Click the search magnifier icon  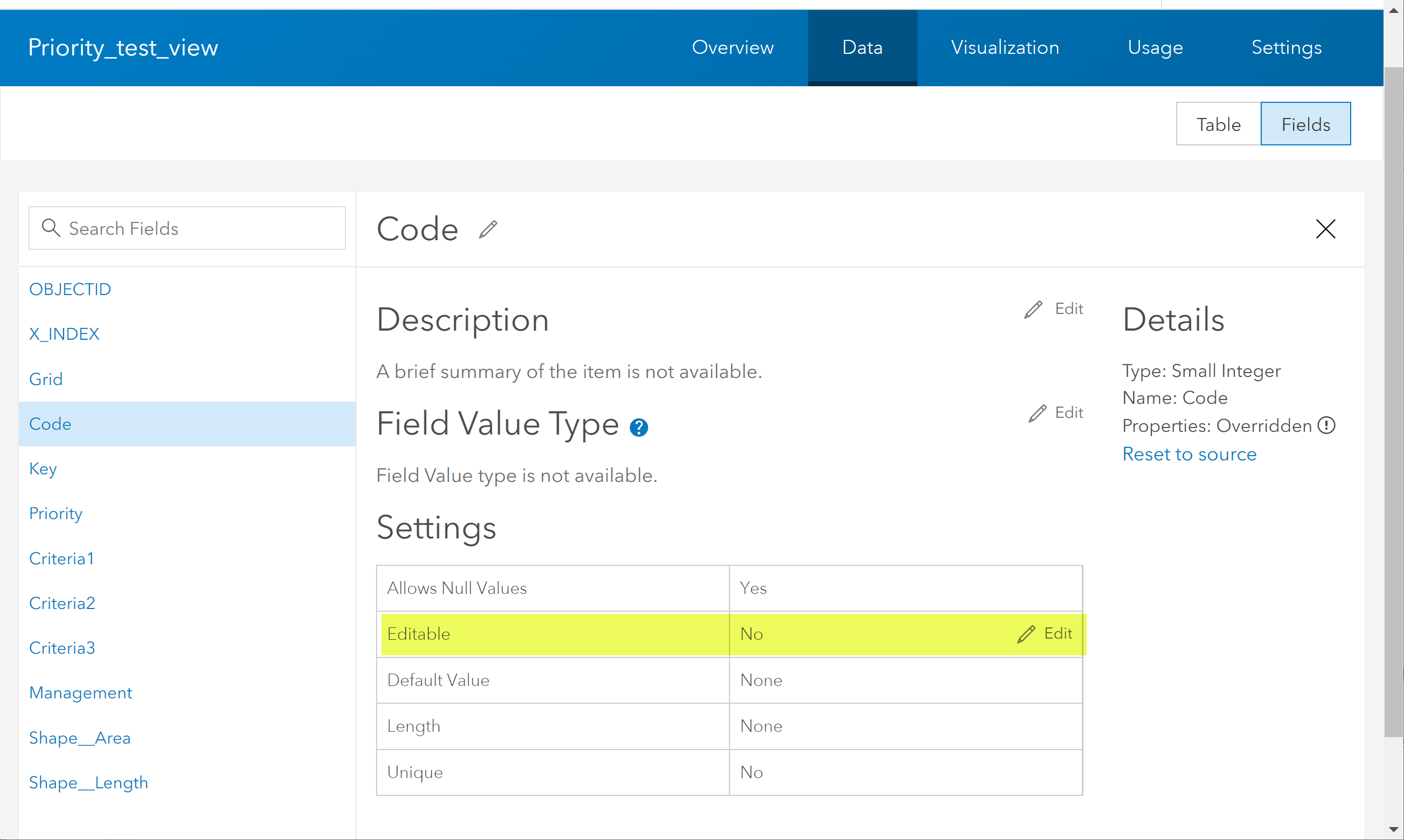(x=51, y=228)
